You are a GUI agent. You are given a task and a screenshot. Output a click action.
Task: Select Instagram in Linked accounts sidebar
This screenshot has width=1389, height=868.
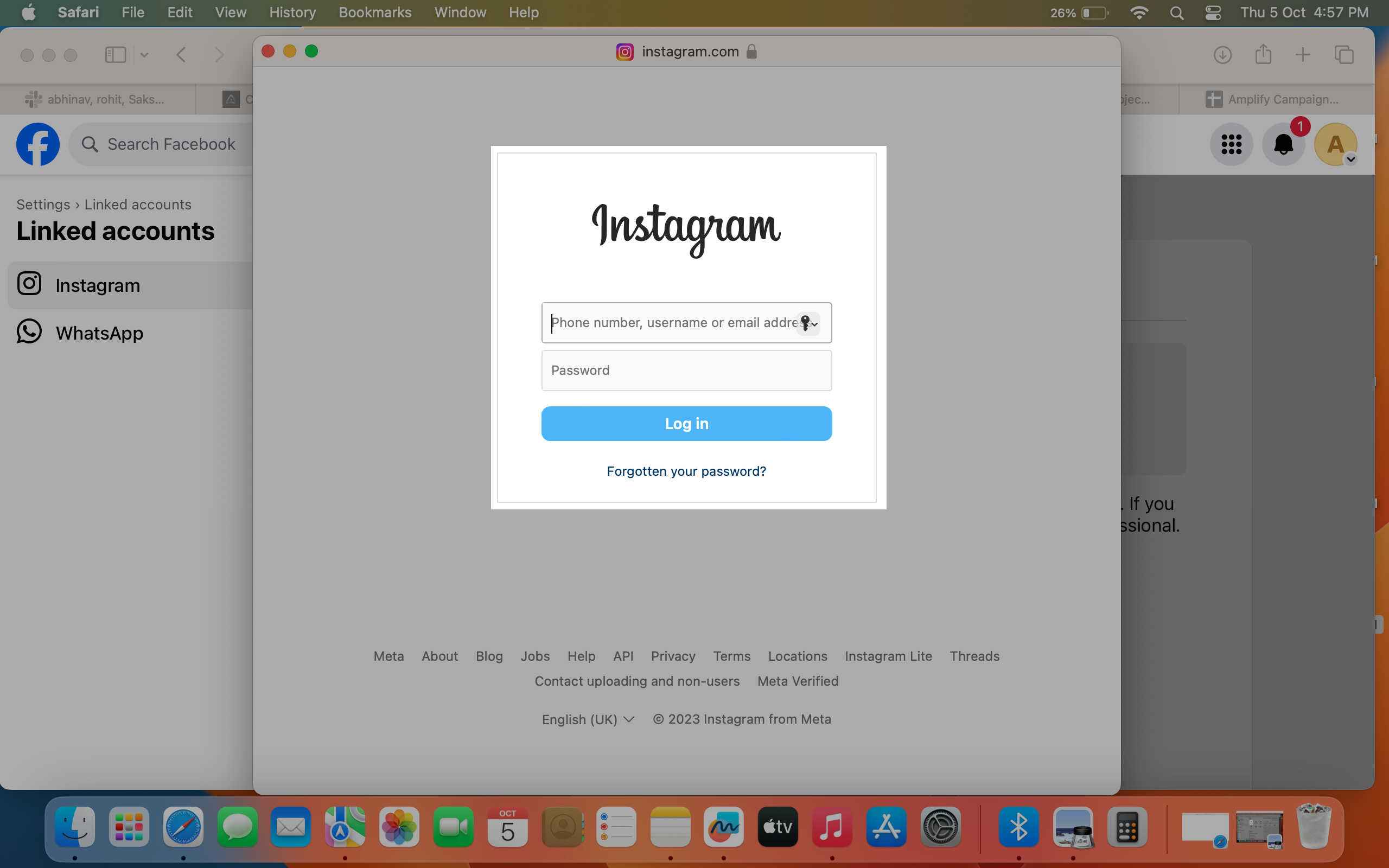pyautogui.click(x=131, y=285)
